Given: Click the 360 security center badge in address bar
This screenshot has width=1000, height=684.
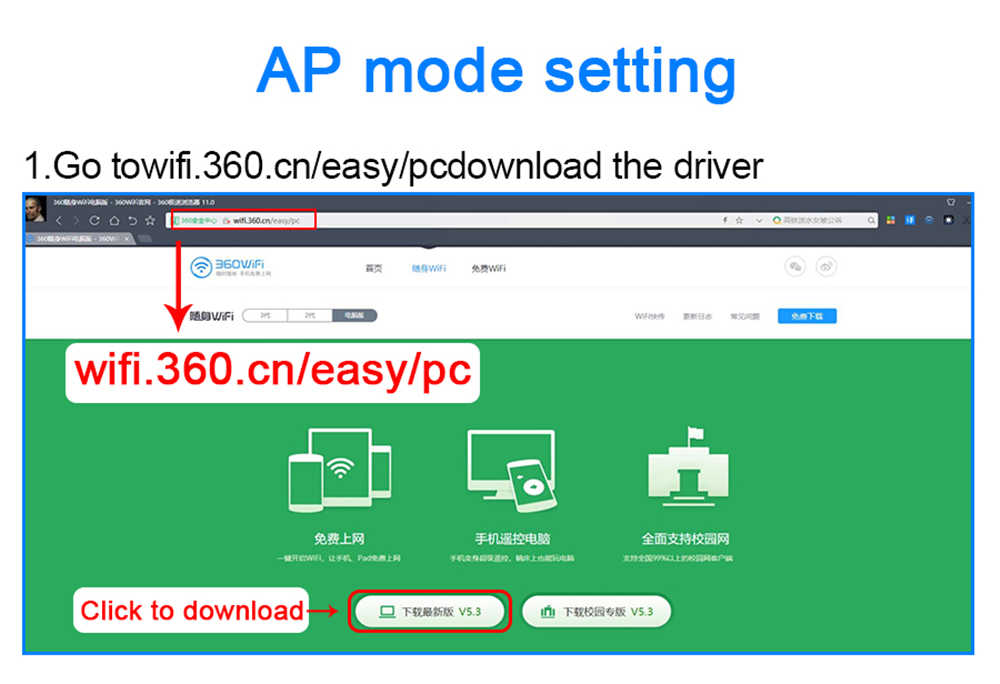Looking at the screenshot, I should coord(195,221).
